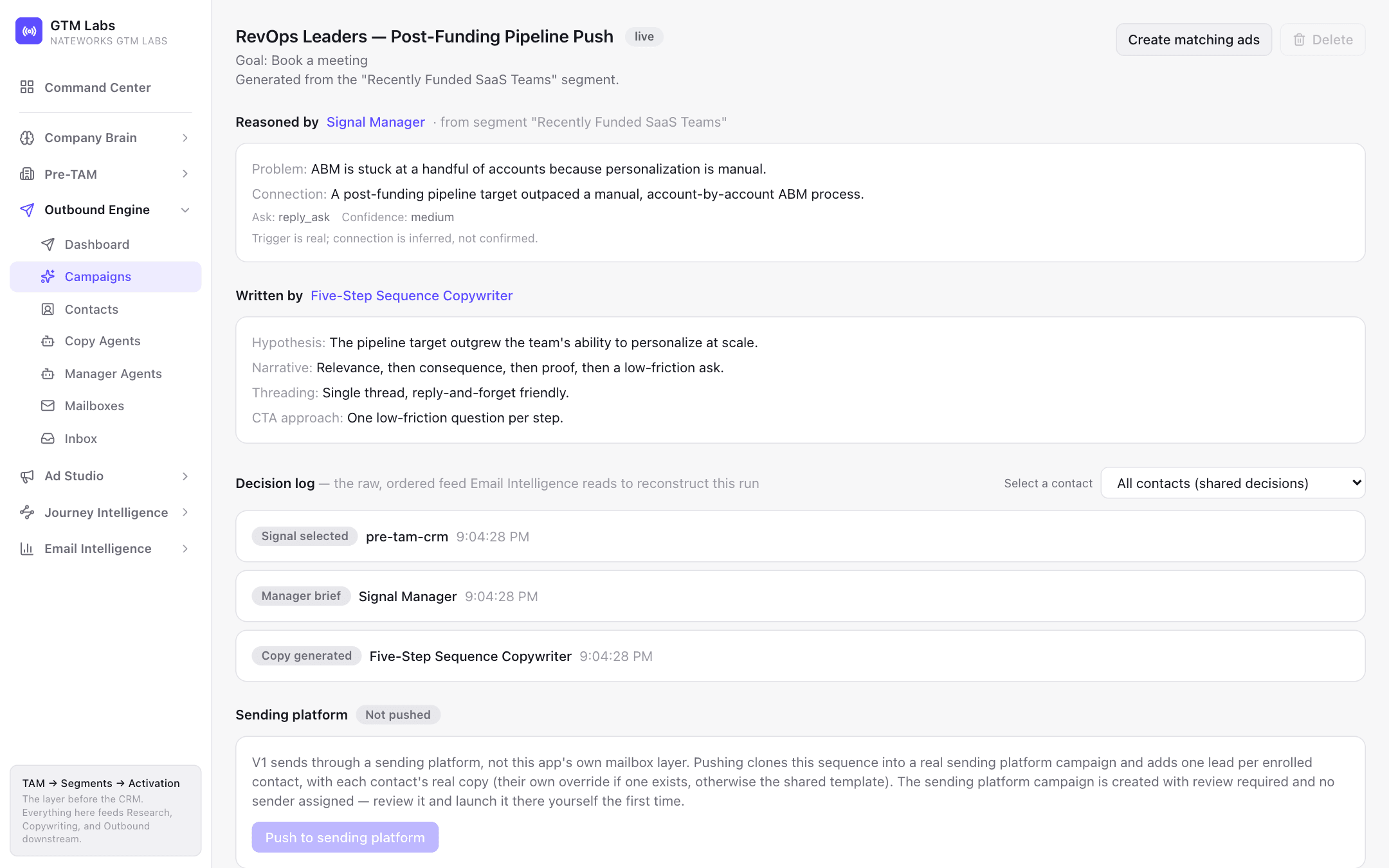This screenshot has width=1389, height=868.
Task: Open the Copy Agents page
Action: click(x=105, y=341)
